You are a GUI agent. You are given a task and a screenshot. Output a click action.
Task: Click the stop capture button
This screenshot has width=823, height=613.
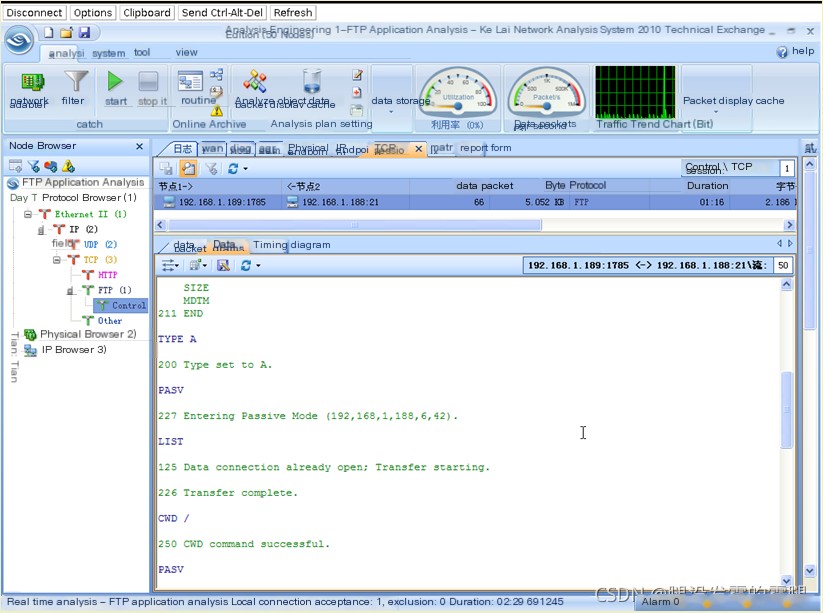(148, 82)
